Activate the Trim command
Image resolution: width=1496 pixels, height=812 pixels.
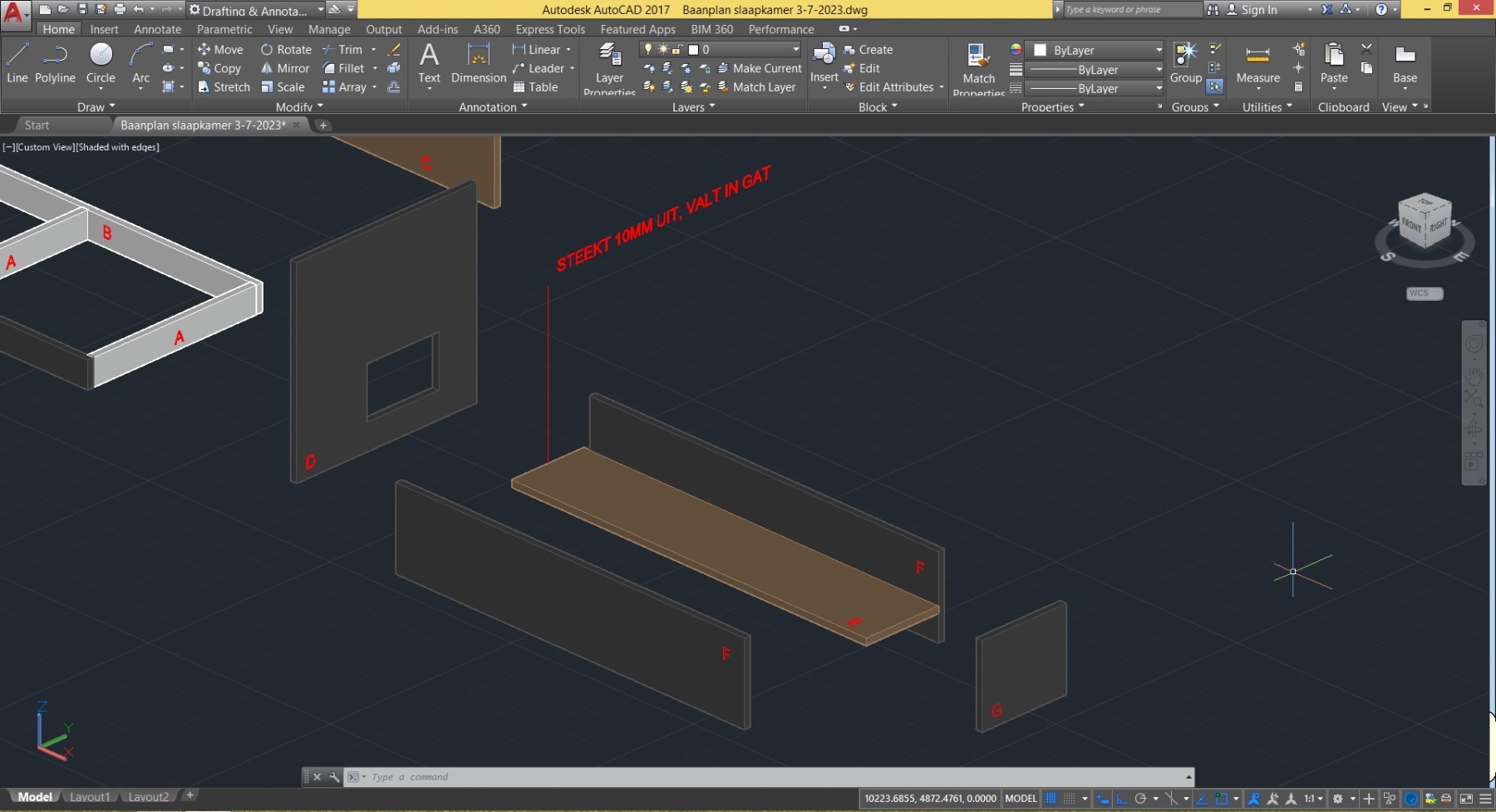point(342,50)
